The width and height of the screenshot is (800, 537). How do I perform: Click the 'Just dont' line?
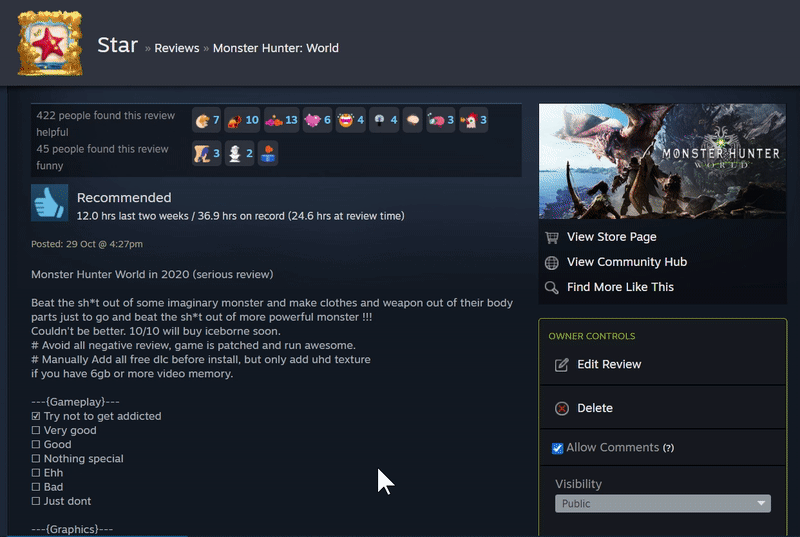pyautogui.click(x=61, y=501)
